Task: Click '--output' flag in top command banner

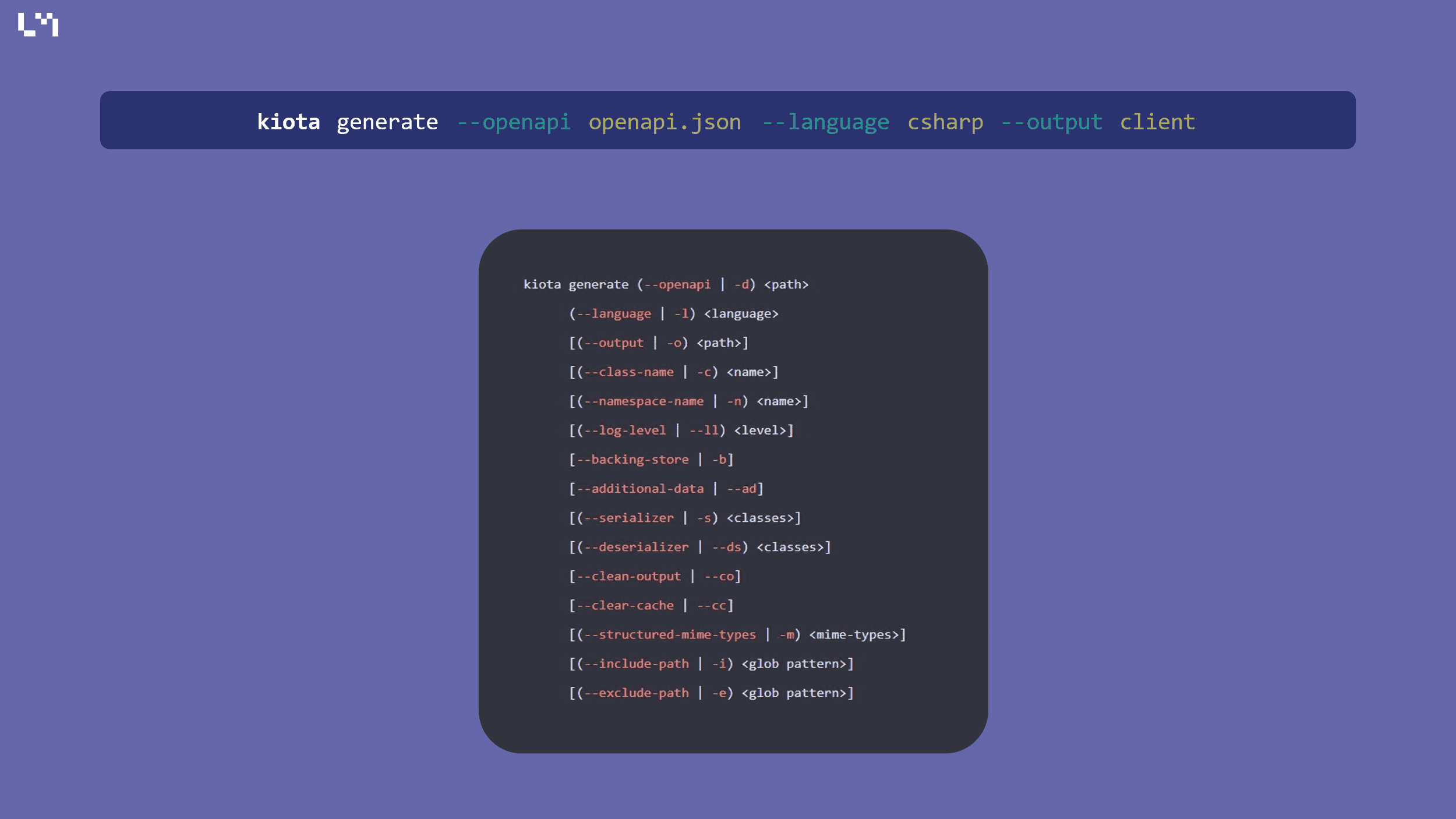Action: [1052, 122]
